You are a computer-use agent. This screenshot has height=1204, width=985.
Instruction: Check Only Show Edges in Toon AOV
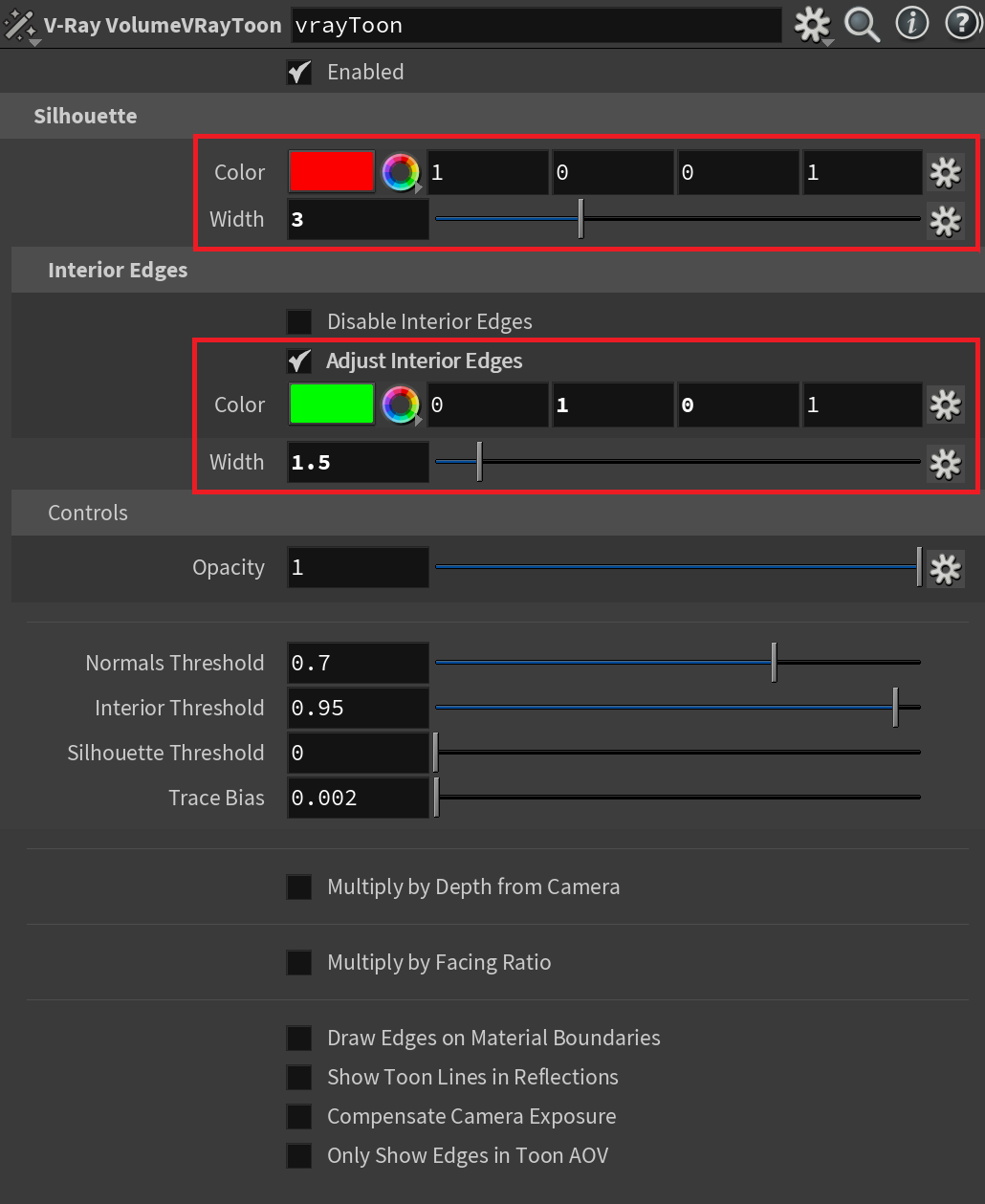[x=299, y=1155]
